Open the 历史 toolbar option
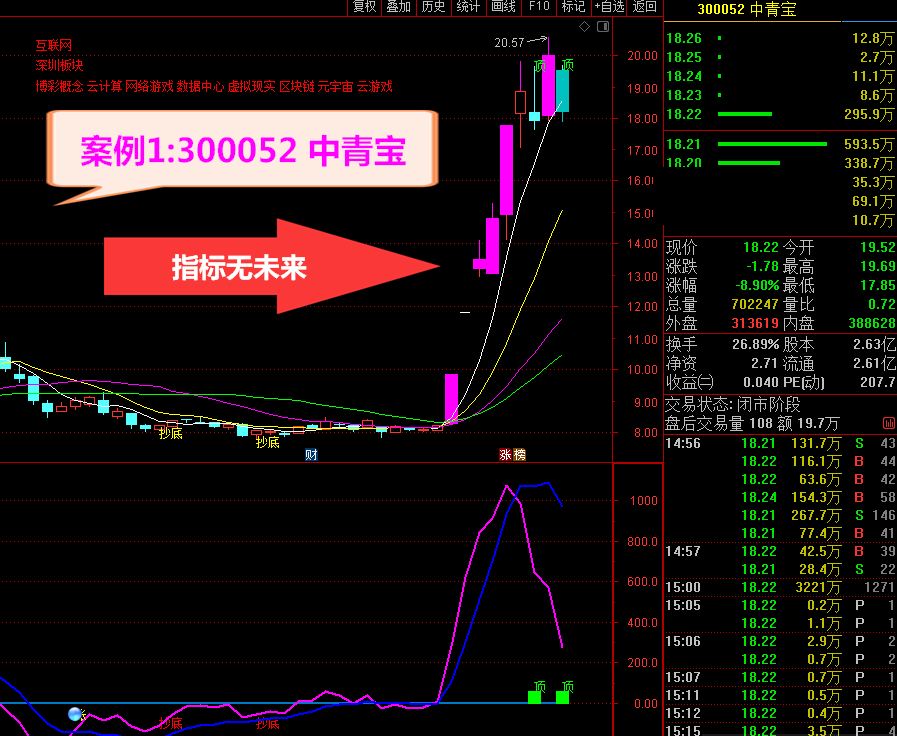 (x=434, y=7)
